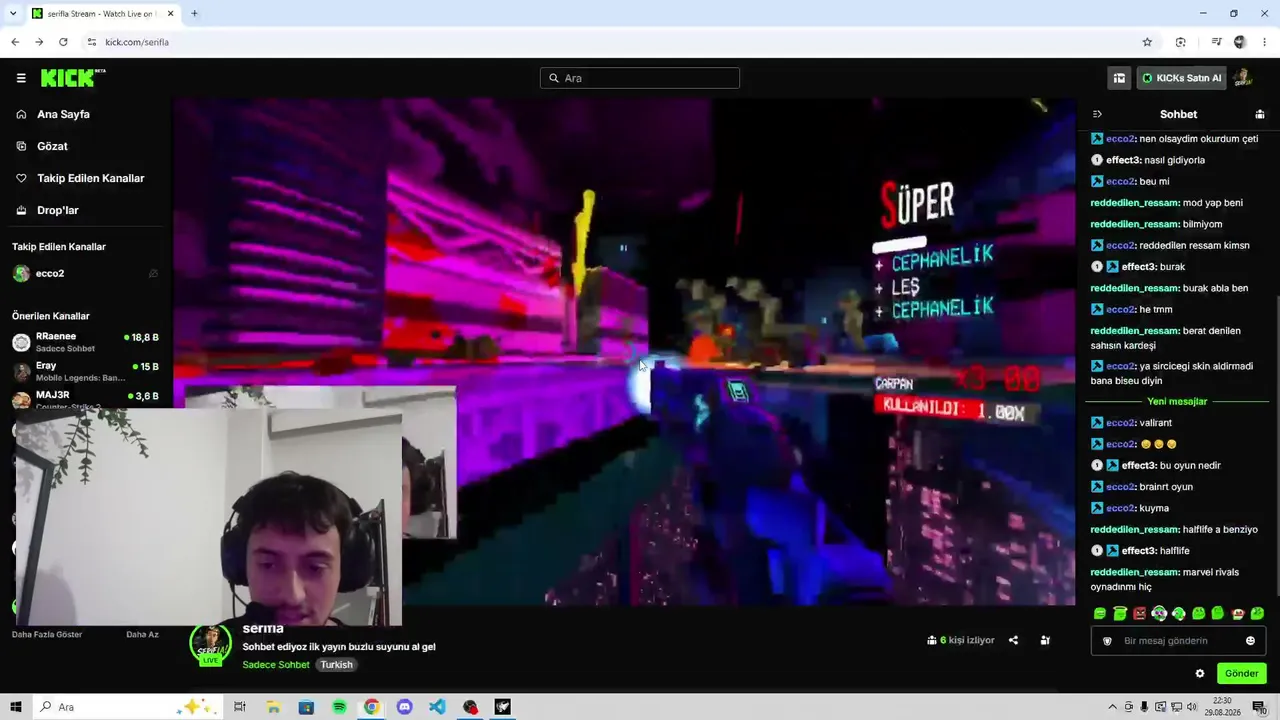The height and width of the screenshot is (720, 1280).
Task: Open followed channel ecco2
Action: point(86,273)
